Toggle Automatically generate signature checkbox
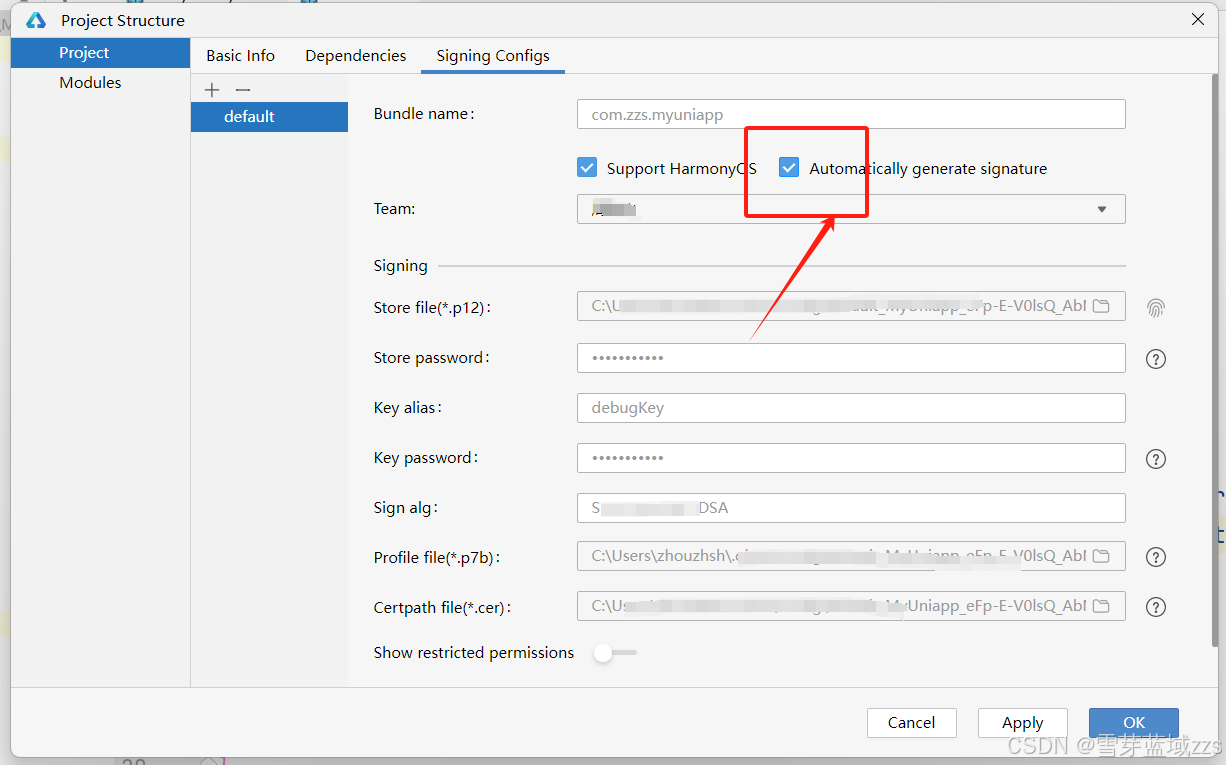Viewport: 1226px width, 765px height. point(789,168)
